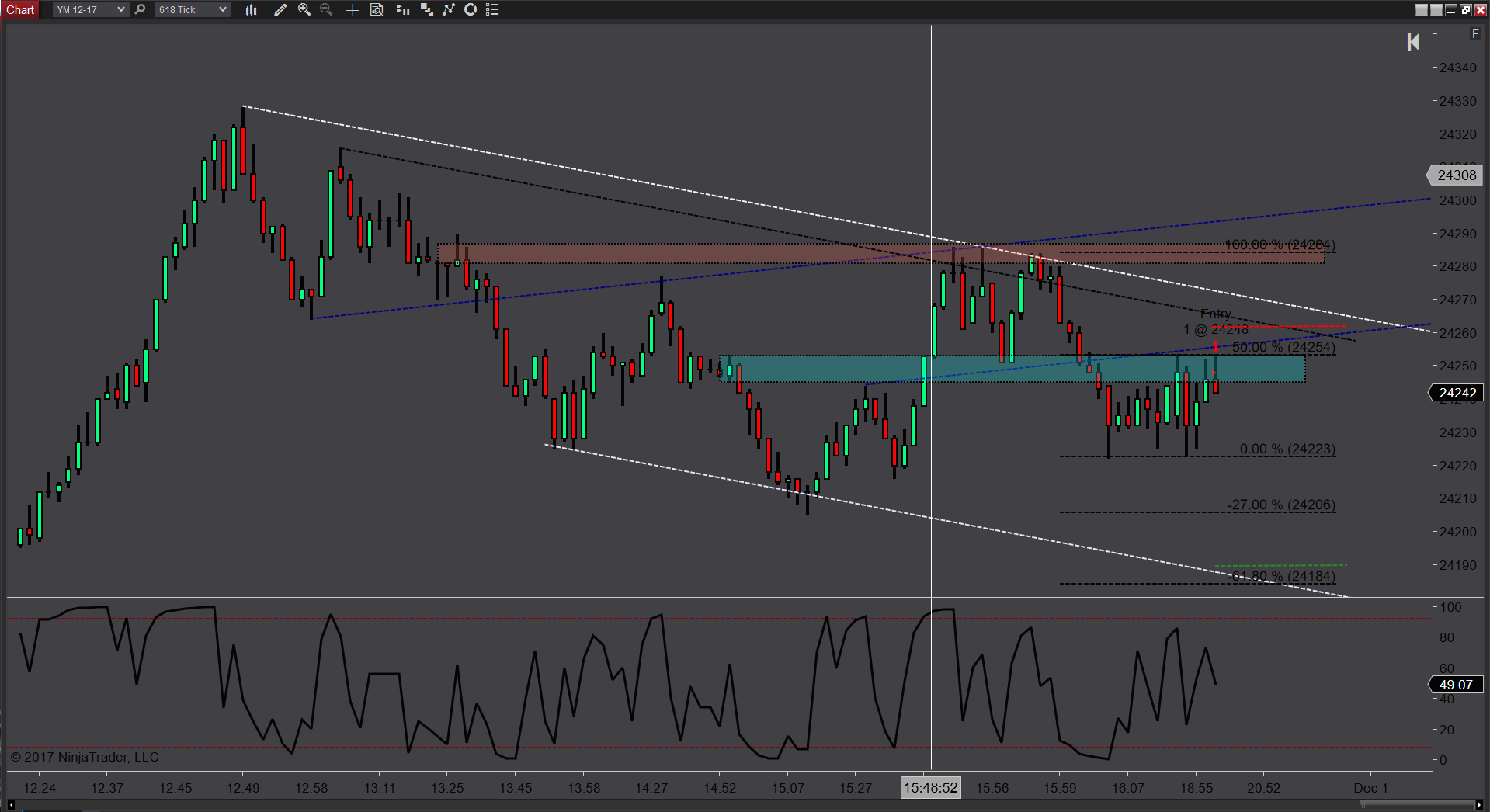Restore down the chart window
The width and height of the screenshot is (1490, 812).
1466,10
